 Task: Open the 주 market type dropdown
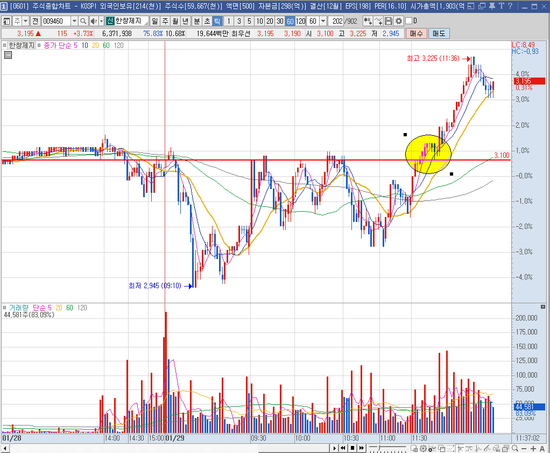25,21
